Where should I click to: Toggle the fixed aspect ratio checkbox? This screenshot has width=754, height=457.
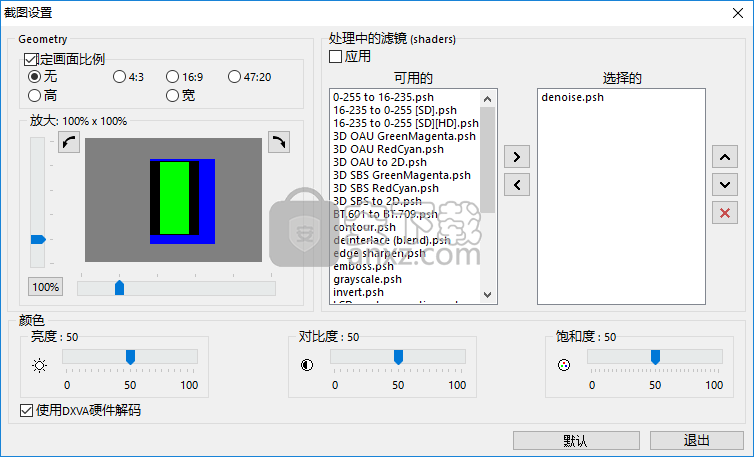point(30,59)
